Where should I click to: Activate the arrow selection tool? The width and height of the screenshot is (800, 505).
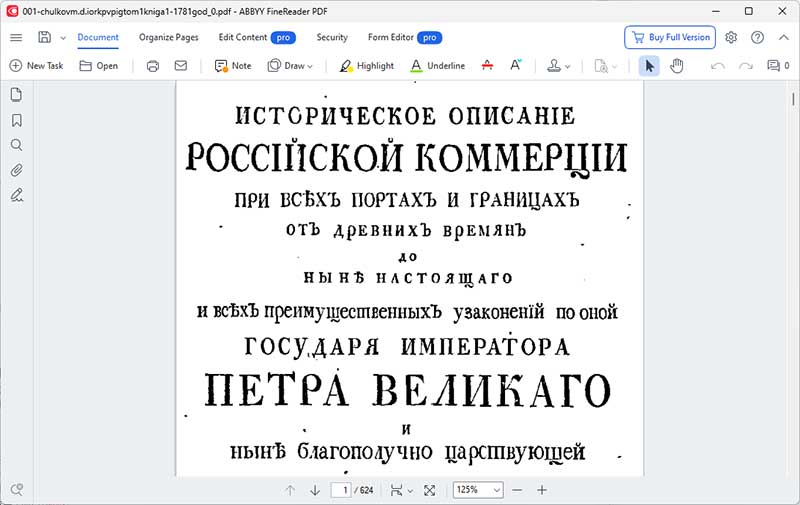(x=650, y=66)
